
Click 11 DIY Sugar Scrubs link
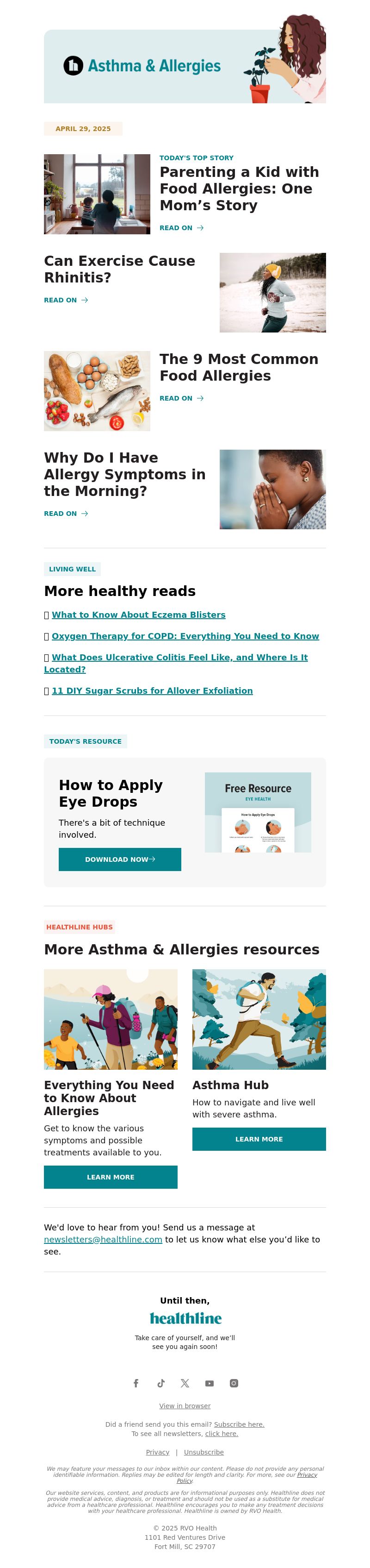pos(152,691)
